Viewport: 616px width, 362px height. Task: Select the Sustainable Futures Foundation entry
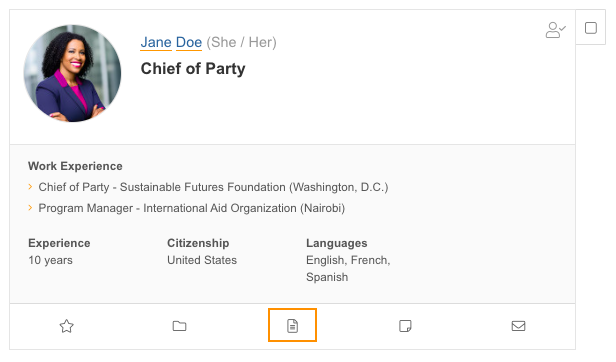(213, 187)
